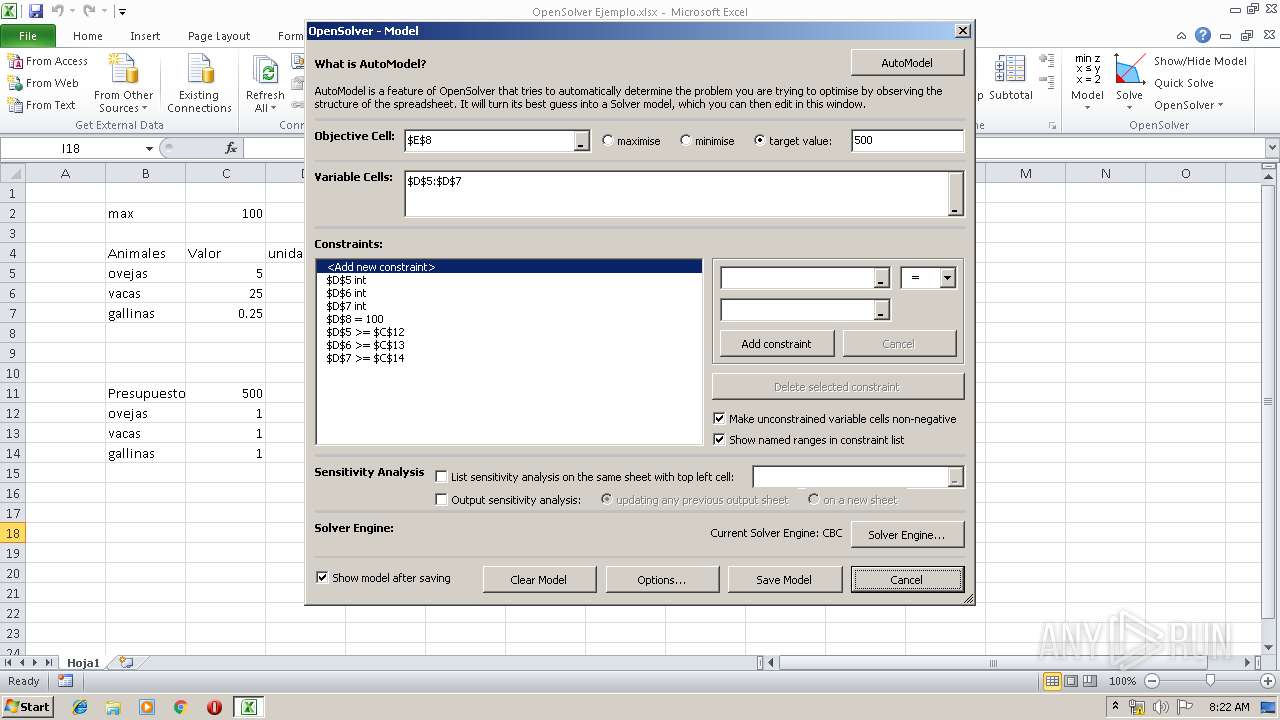This screenshot has width=1280, height=720.
Task: Select the maximise radio button
Action: point(608,141)
